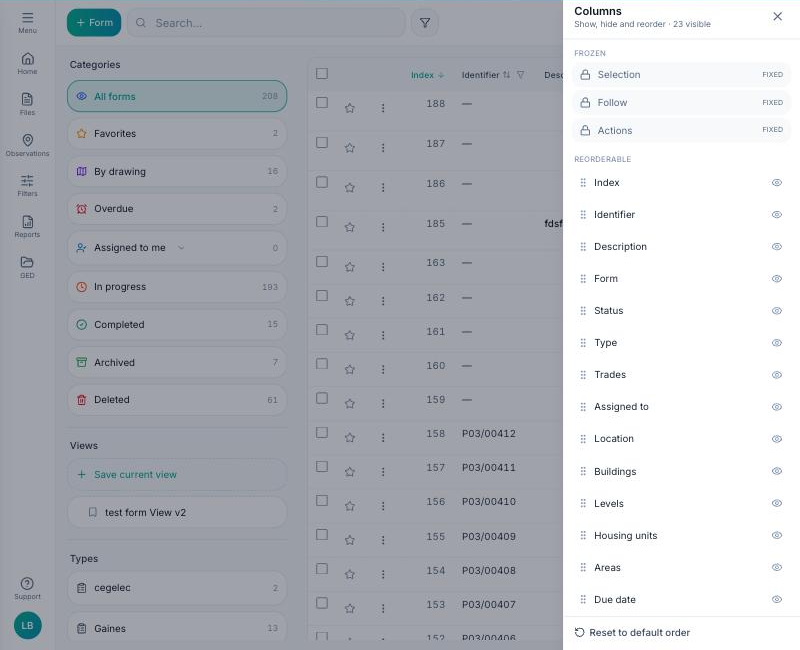The height and width of the screenshot is (650, 800).
Task: Go to Home in sidebar
Action: 28,63
